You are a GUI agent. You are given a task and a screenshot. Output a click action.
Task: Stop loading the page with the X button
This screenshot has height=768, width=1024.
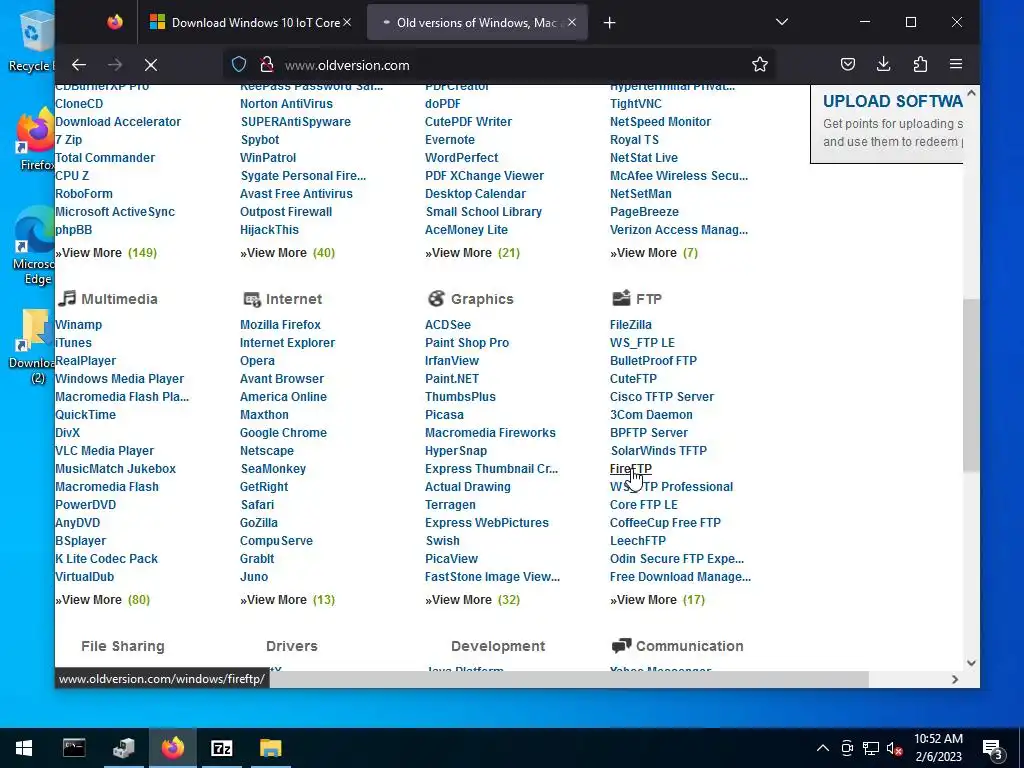(x=151, y=65)
